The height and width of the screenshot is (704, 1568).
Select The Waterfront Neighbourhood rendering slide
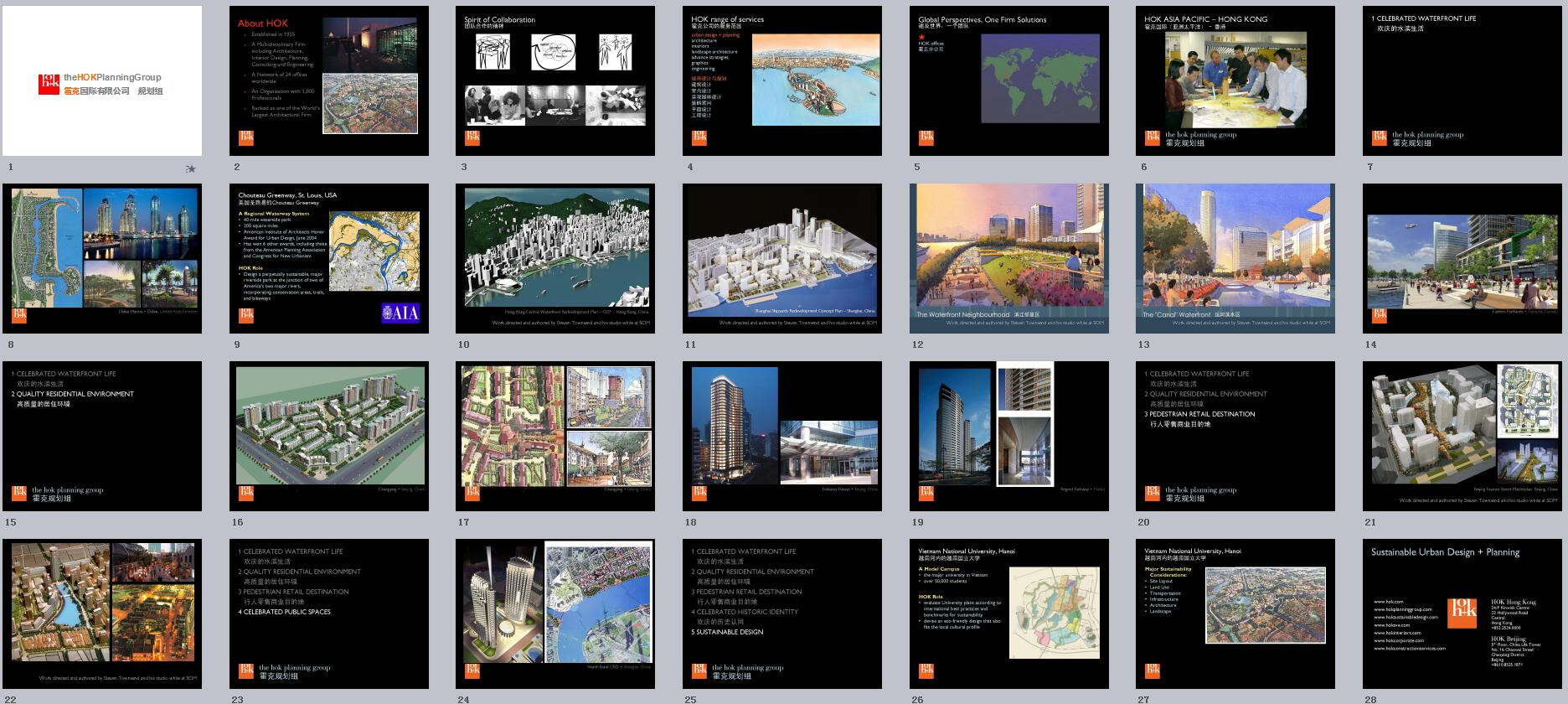[x=1009, y=259]
